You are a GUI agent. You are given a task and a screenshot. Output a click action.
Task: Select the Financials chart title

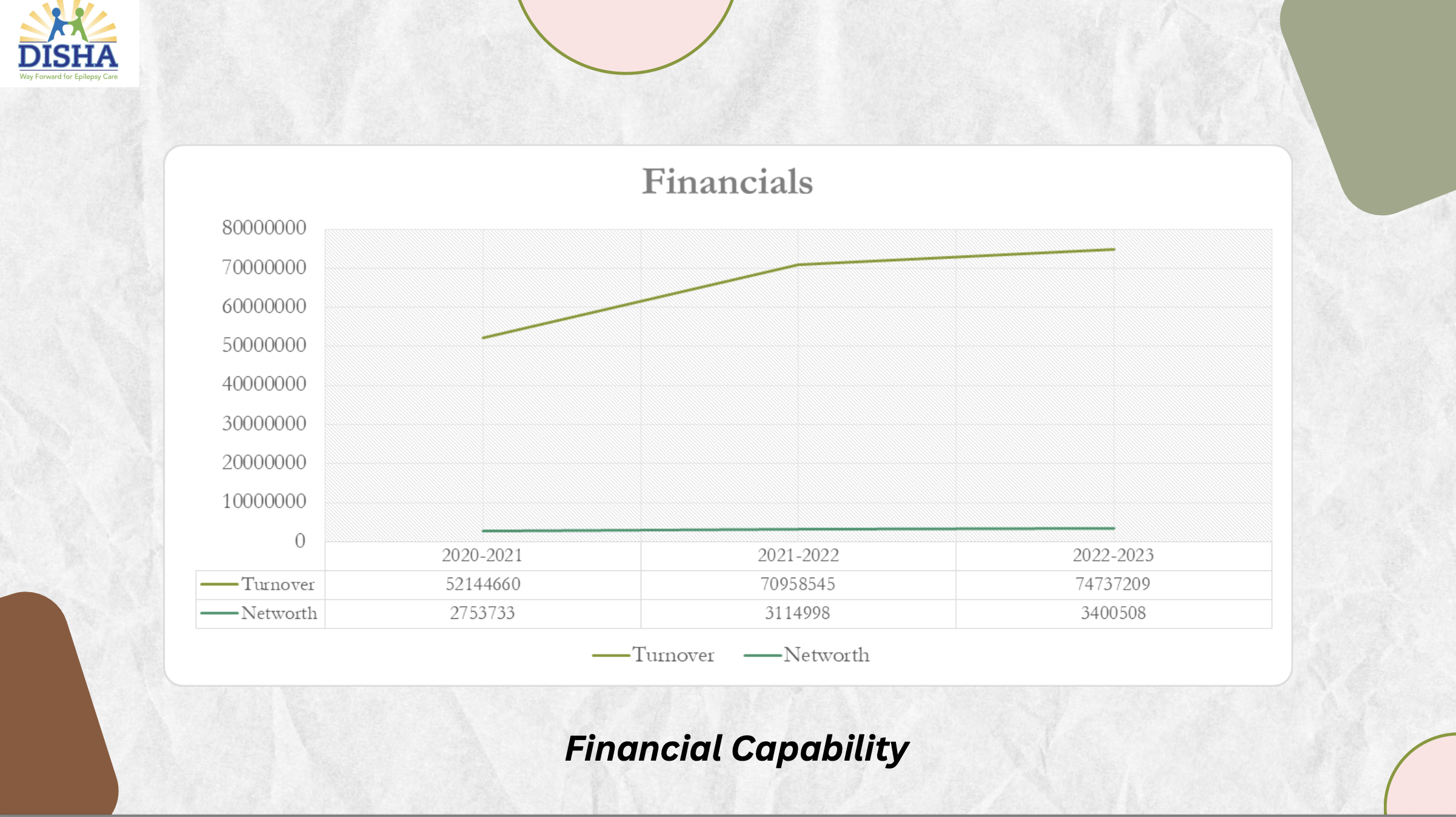click(x=727, y=182)
